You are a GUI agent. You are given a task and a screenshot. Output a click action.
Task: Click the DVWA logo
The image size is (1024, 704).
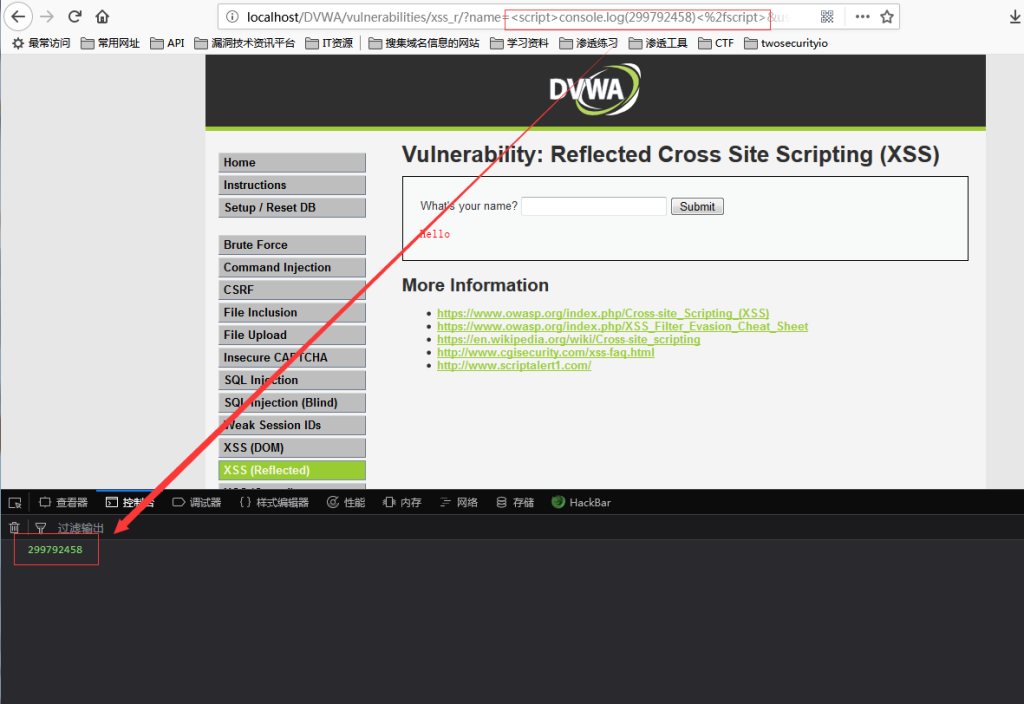[x=595, y=89]
